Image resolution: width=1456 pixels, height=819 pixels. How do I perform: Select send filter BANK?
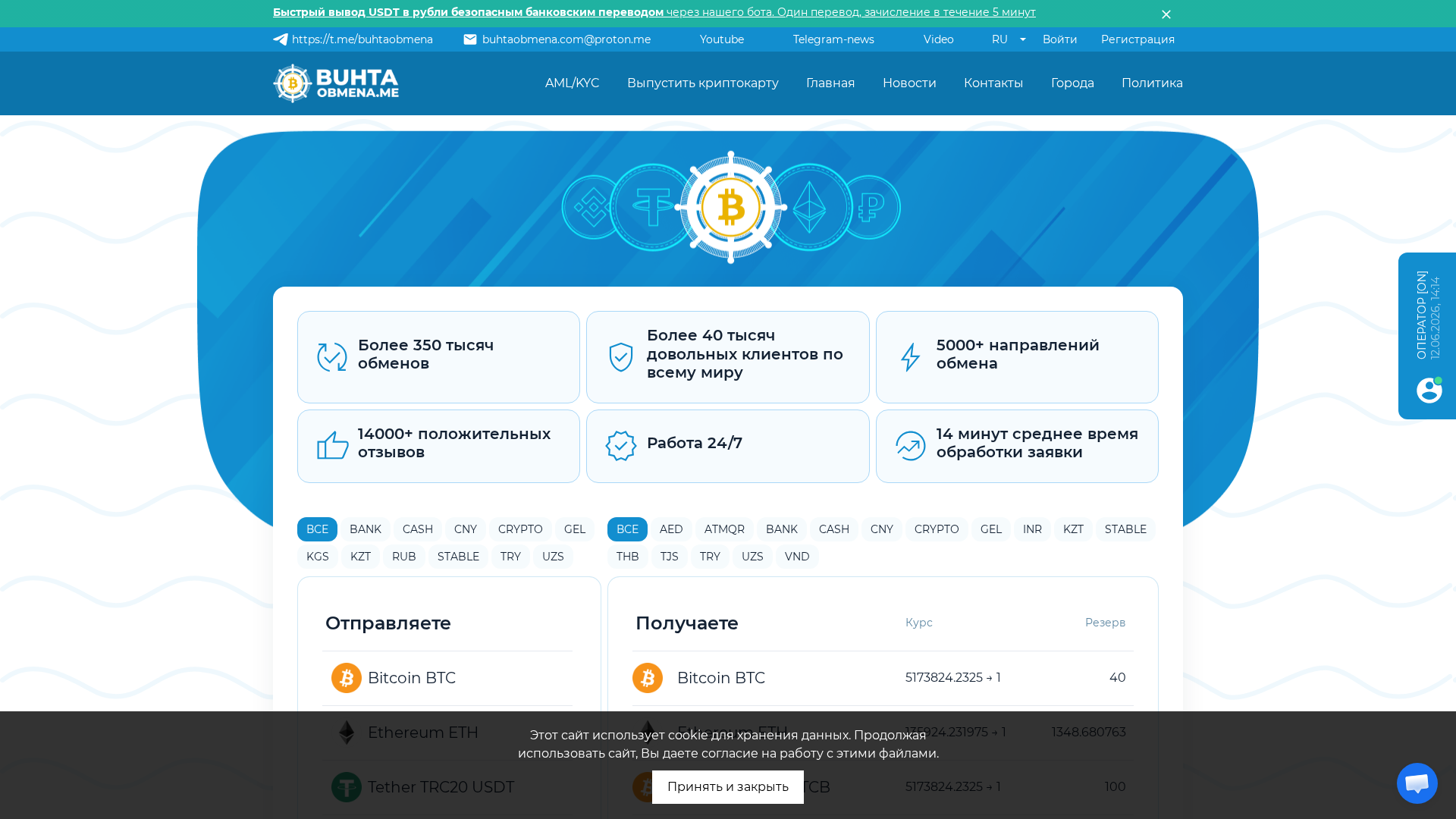pos(366,529)
